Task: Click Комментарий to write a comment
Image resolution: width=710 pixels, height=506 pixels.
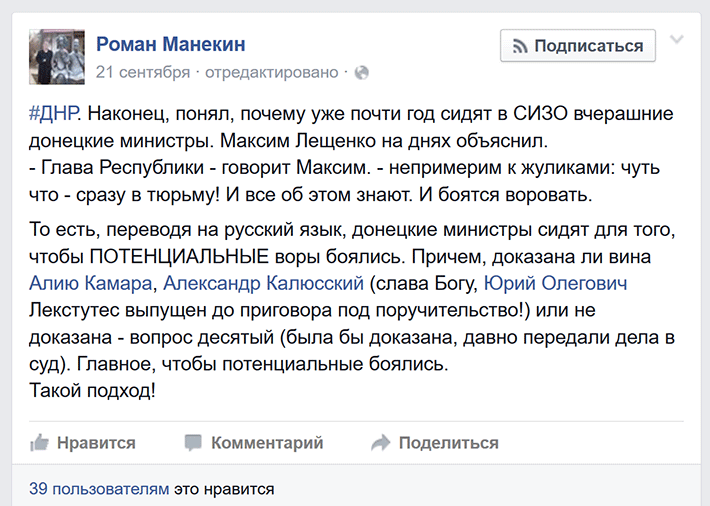Action: [x=267, y=443]
